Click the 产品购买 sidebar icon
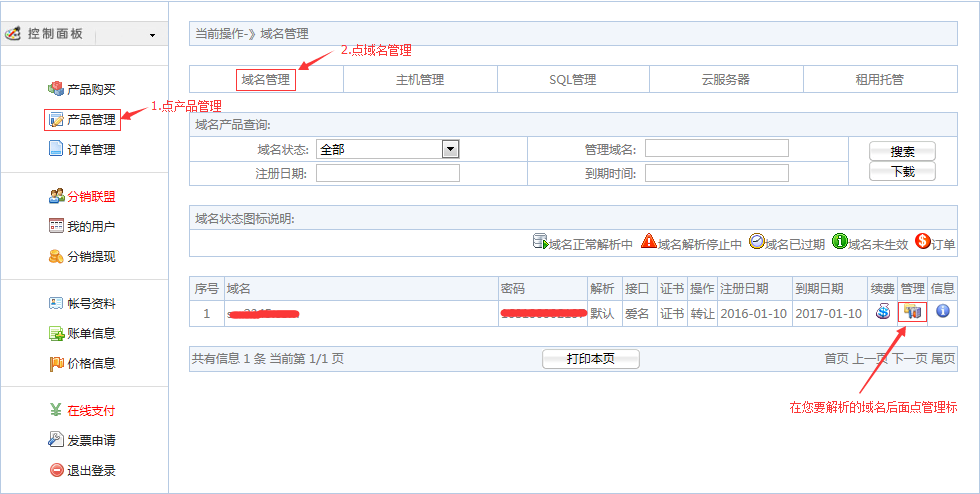This screenshot has height=494, width=980. (x=56, y=89)
